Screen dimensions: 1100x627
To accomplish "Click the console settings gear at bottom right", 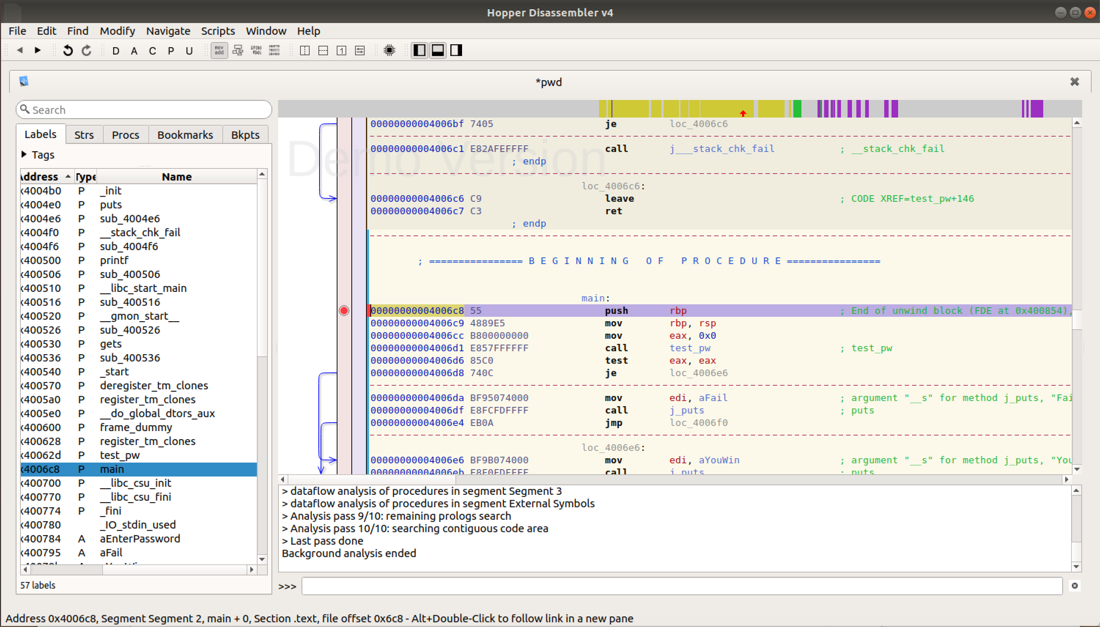I will 1075,586.
